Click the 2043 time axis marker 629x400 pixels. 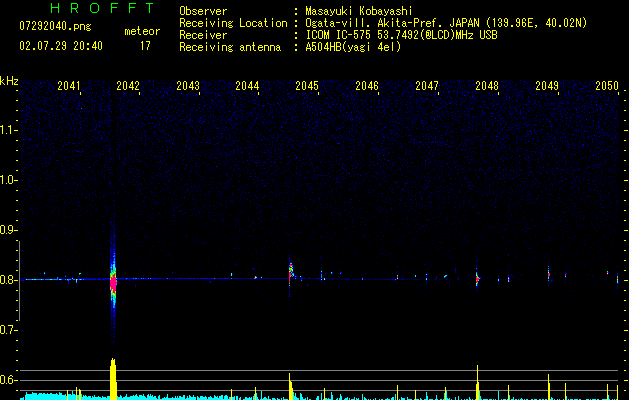(x=188, y=86)
